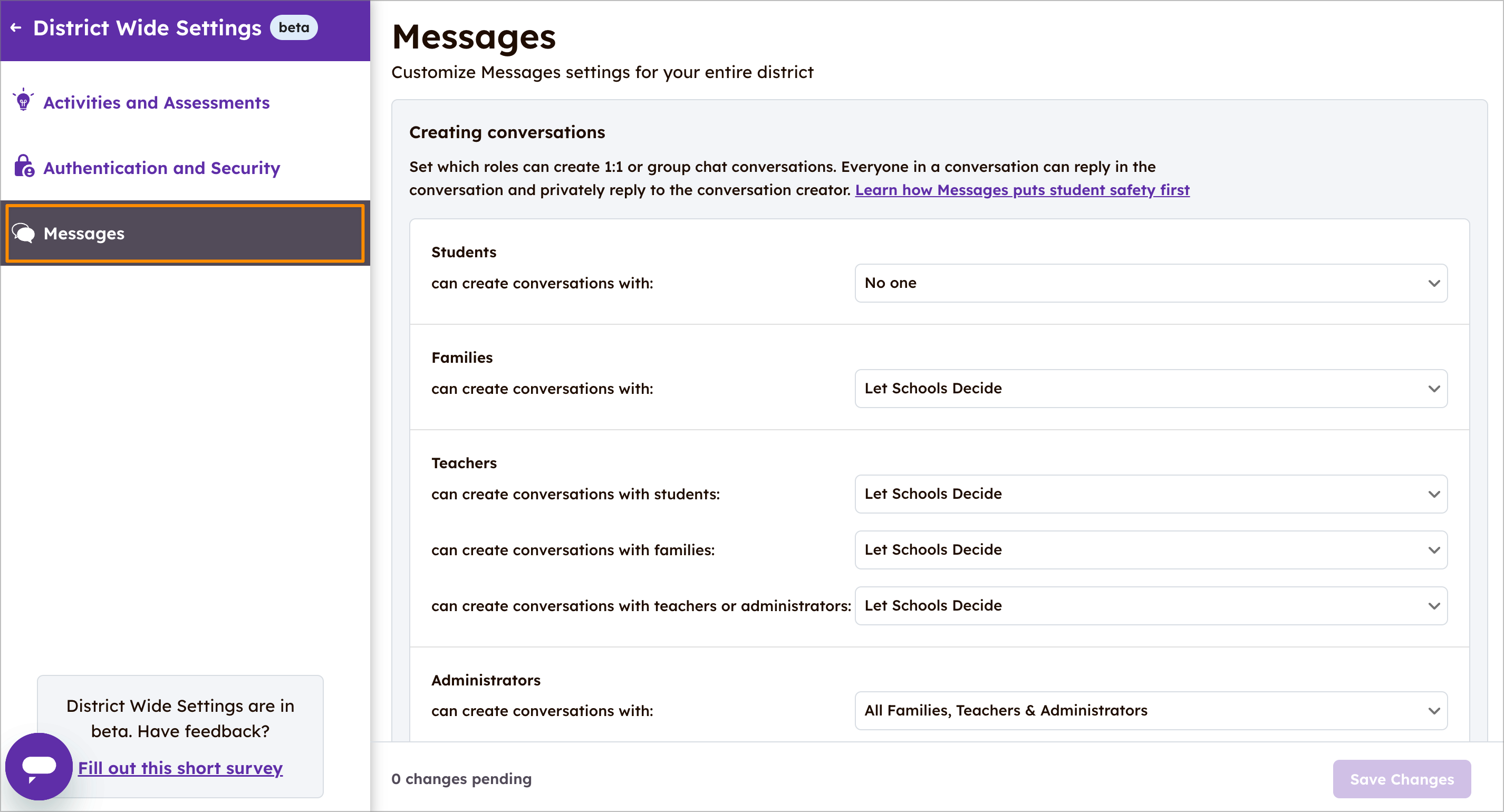Open dropdown for teachers creating conversations with families
The height and width of the screenshot is (812, 1504).
point(1149,549)
